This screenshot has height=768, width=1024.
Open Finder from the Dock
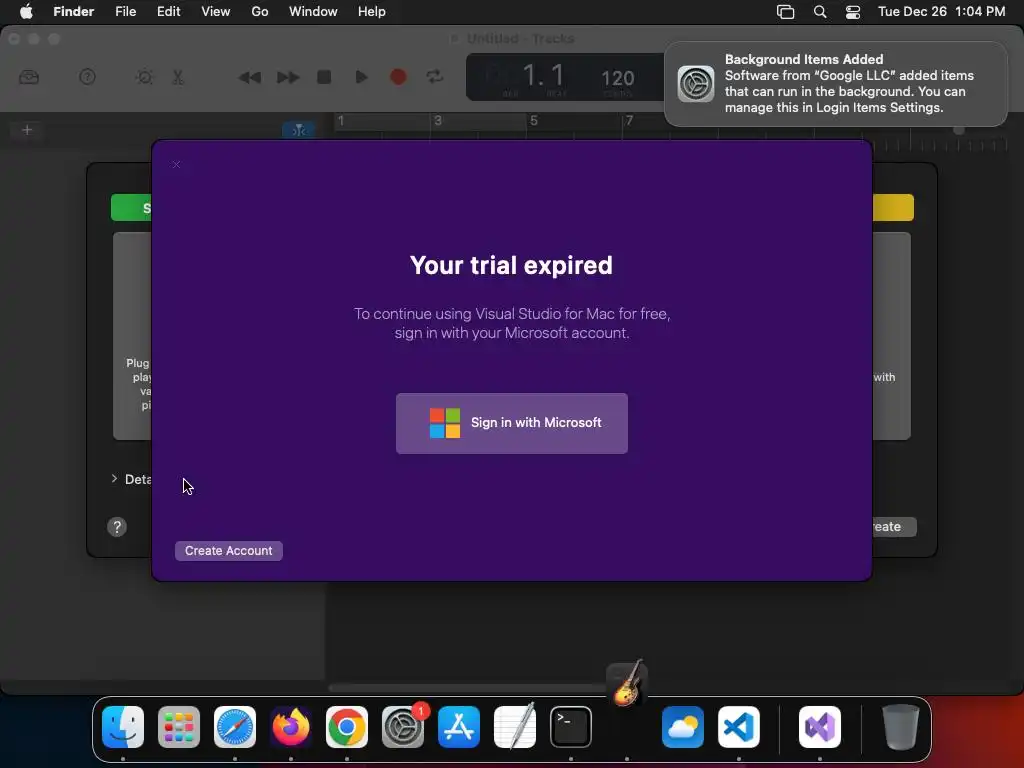pos(123,727)
